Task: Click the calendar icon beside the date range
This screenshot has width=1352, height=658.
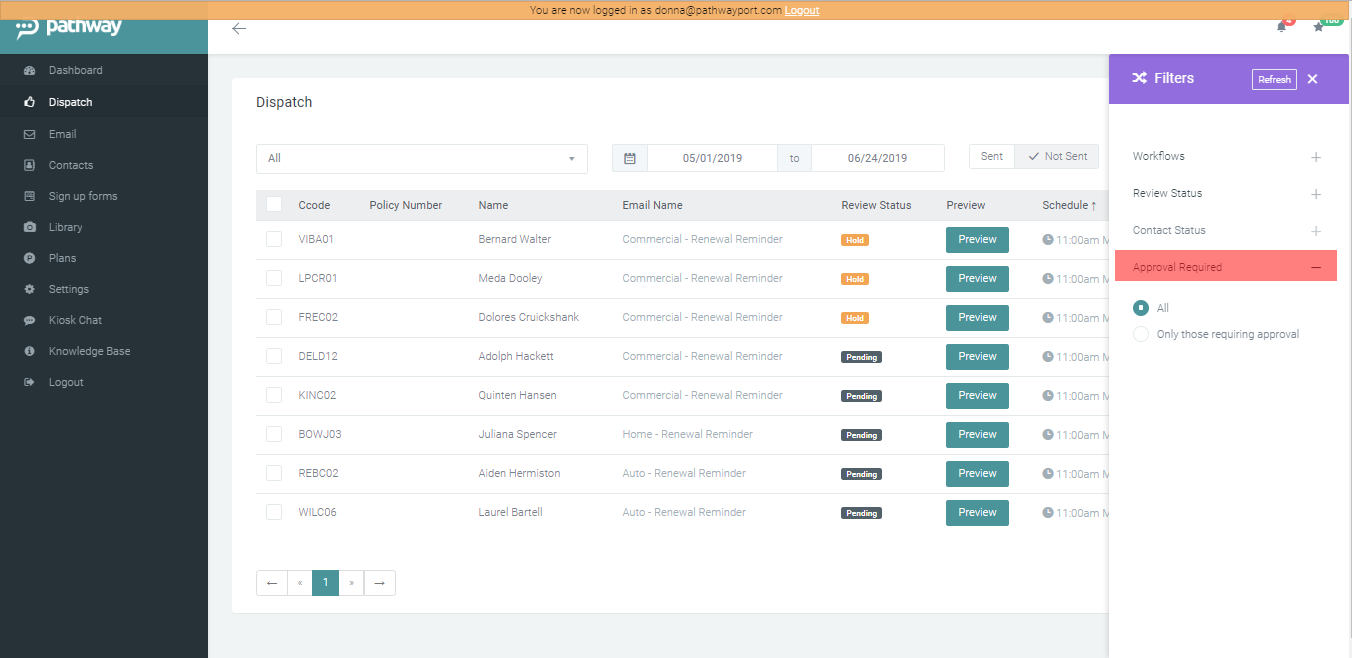Action: pyautogui.click(x=629, y=157)
